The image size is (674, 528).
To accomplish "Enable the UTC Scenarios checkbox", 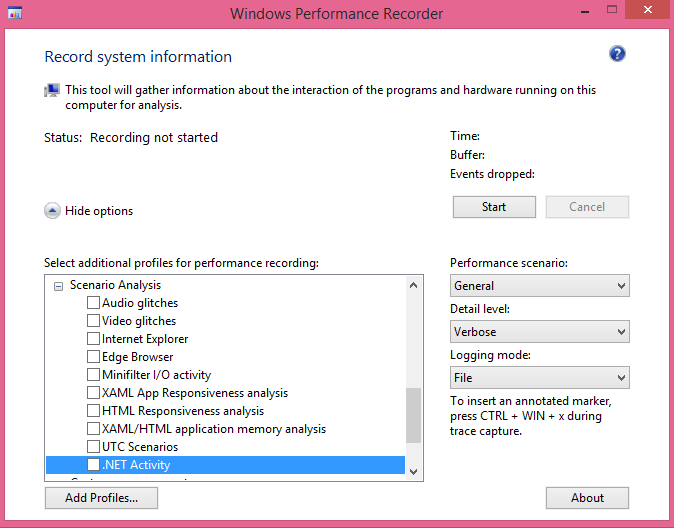I will tap(93, 447).
